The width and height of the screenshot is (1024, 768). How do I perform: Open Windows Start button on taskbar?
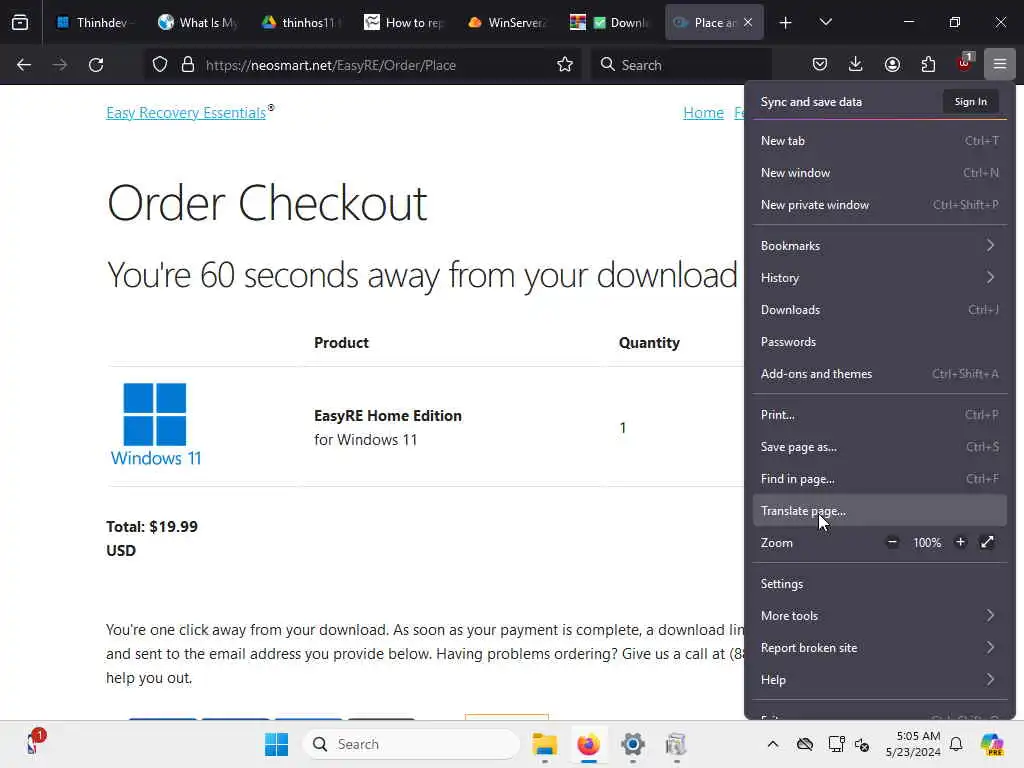pos(276,744)
